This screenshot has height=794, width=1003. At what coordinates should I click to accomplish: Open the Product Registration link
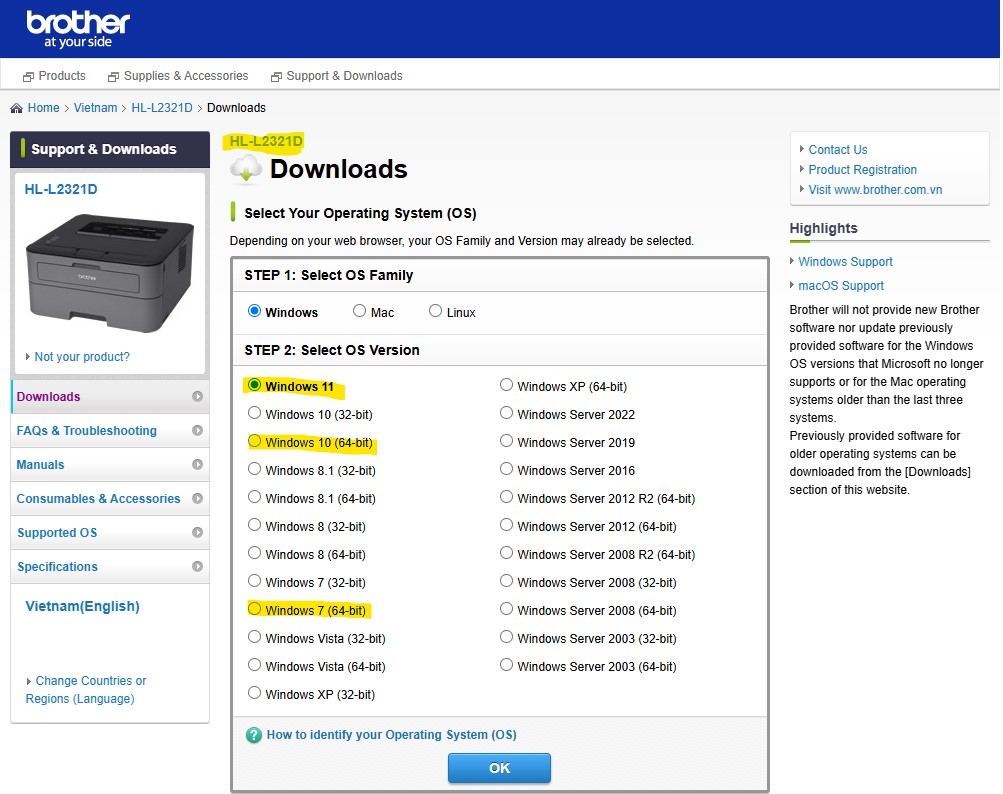(x=862, y=170)
